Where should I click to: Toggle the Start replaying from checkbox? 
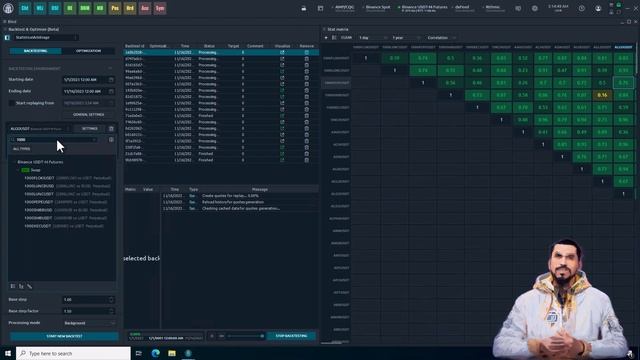click(12, 103)
